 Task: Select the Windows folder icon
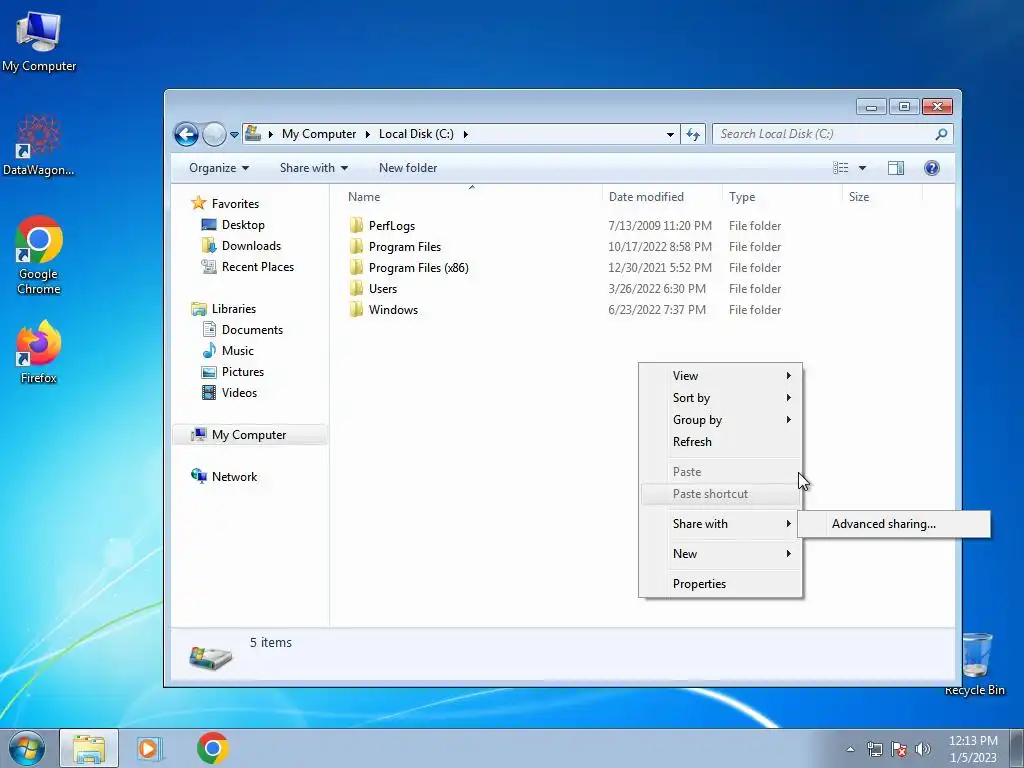[356, 310]
